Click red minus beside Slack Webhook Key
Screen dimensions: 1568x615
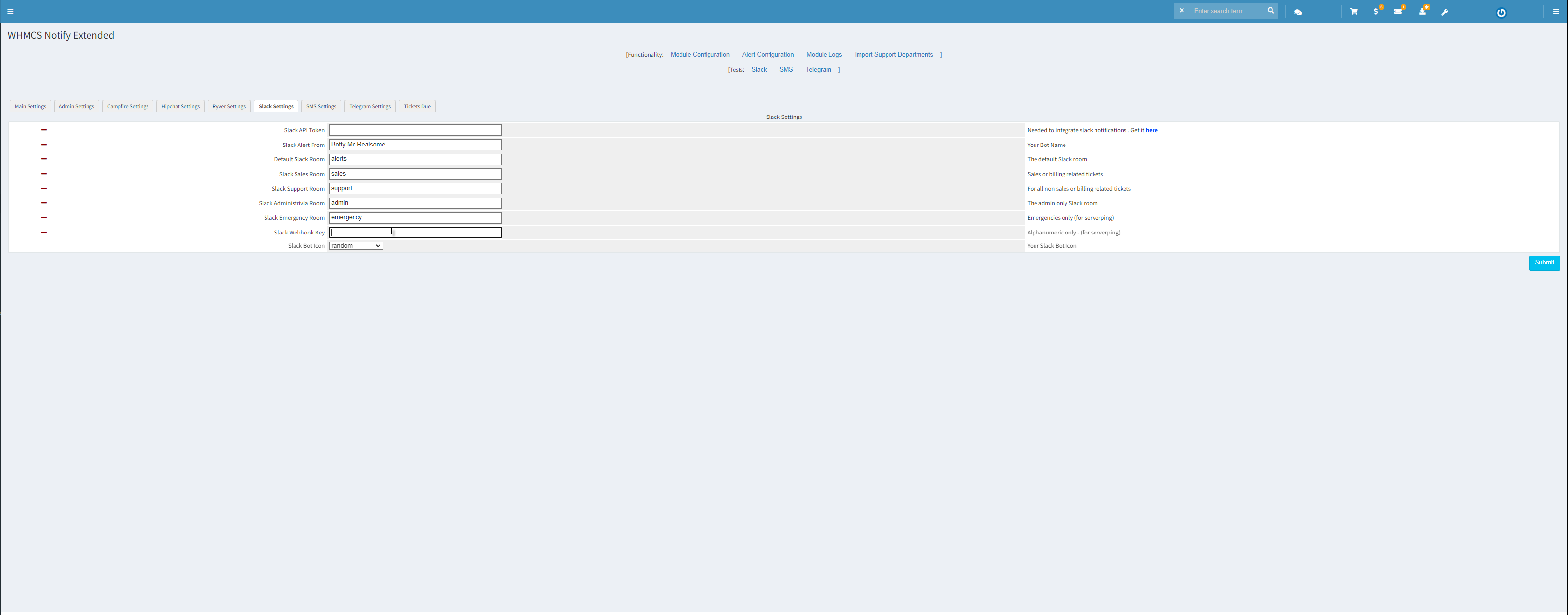44,233
